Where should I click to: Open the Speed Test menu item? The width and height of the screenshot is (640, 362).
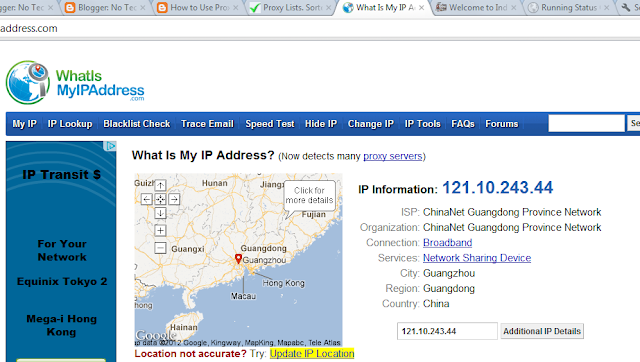tap(270, 124)
